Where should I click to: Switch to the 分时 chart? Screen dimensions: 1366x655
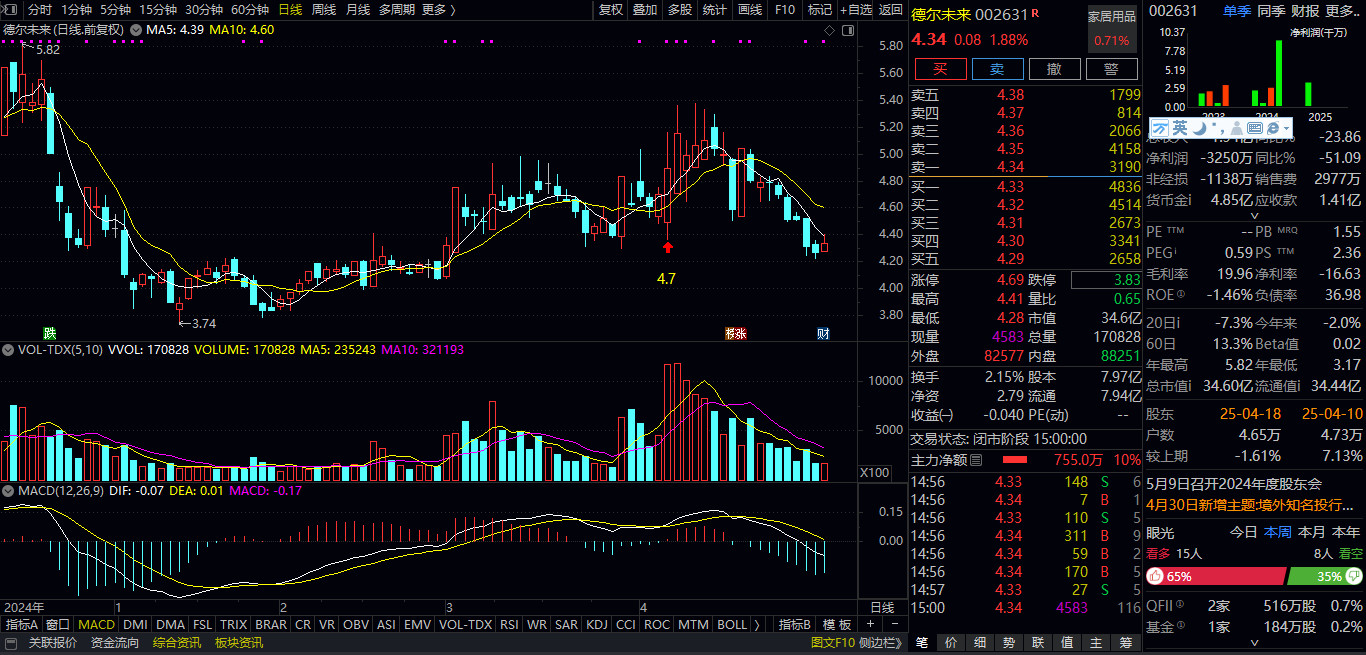pyautogui.click(x=39, y=10)
